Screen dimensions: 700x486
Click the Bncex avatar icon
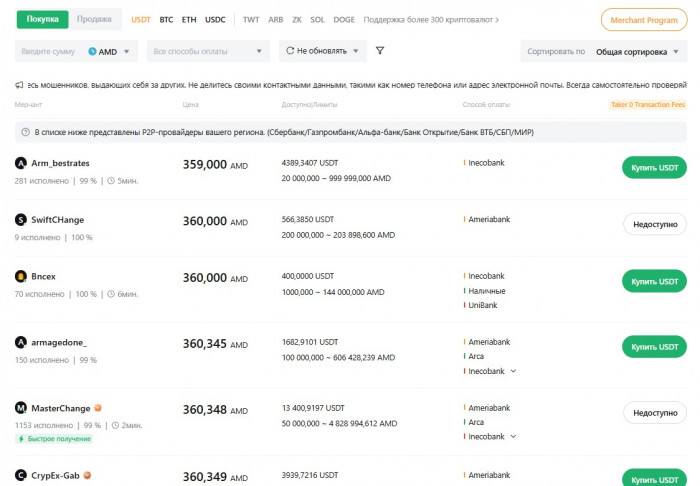point(21,277)
